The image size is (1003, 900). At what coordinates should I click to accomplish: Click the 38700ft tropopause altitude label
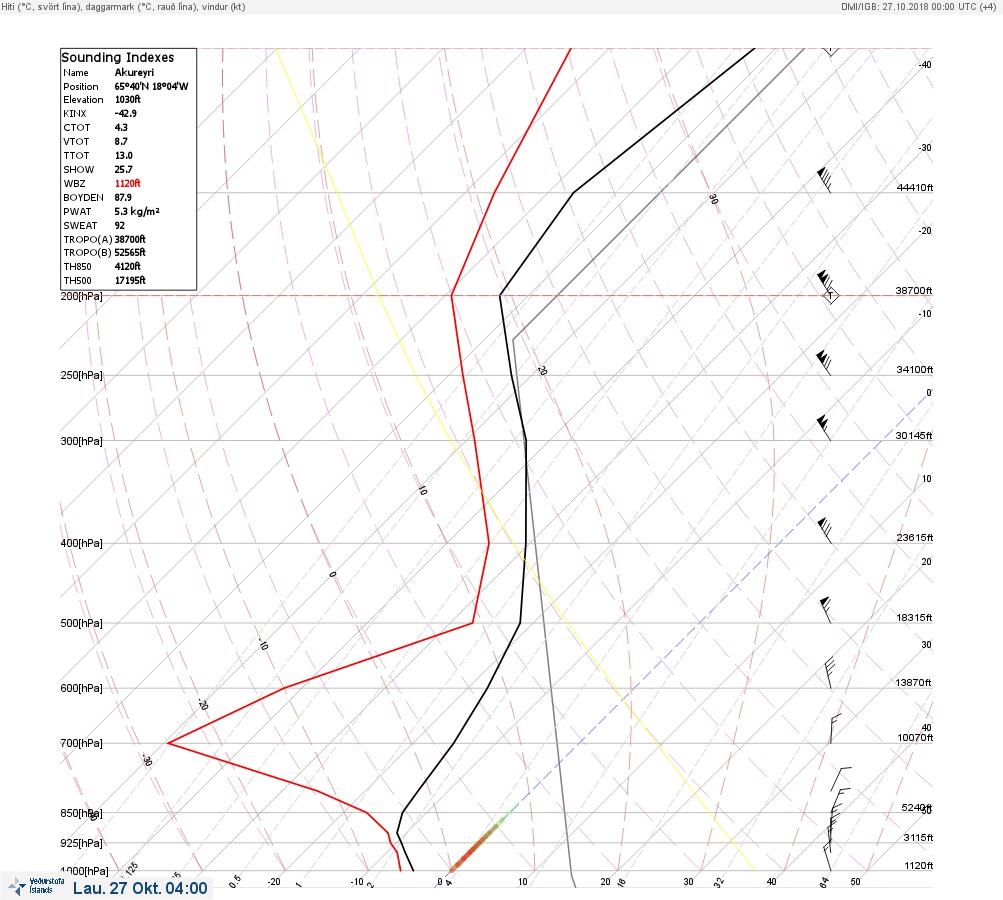[913, 290]
